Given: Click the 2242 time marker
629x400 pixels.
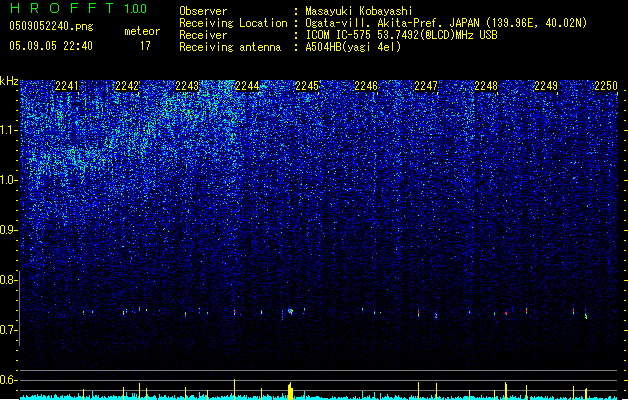Looking at the screenshot, I should 127,86.
